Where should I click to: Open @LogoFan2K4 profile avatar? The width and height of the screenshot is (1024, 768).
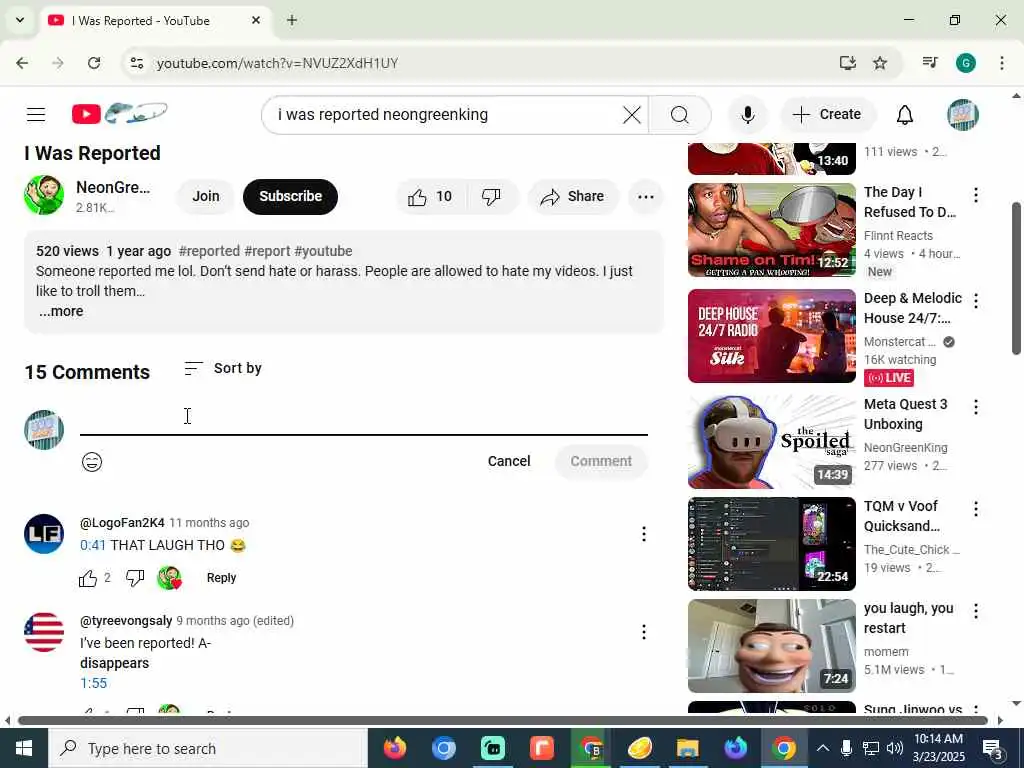[44, 534]
